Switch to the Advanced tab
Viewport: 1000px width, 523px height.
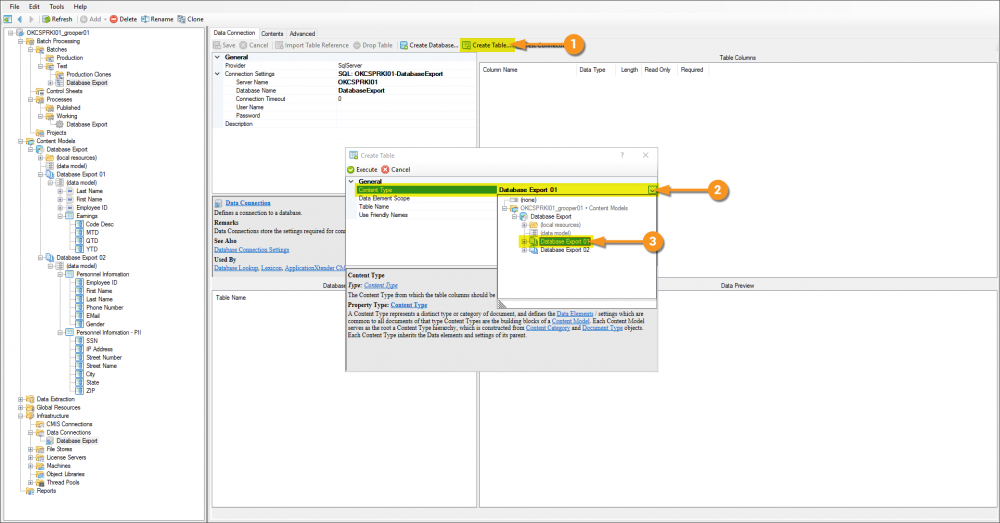click(302, 34)
